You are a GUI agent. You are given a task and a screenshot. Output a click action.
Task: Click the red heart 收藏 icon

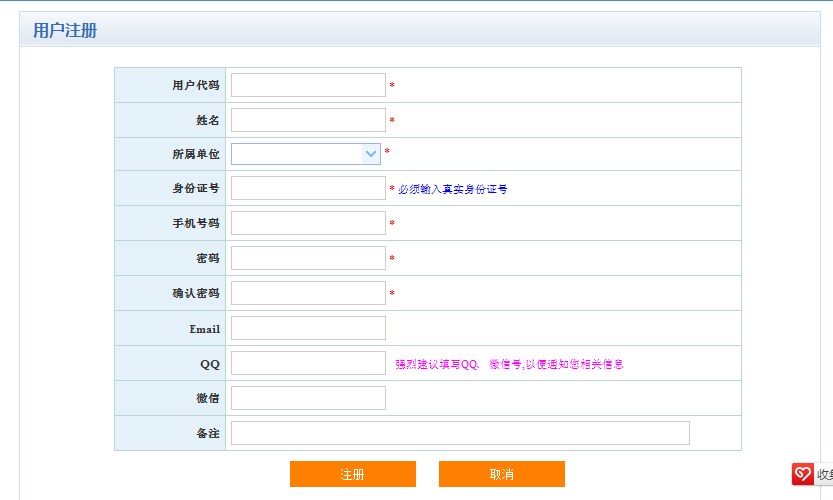click(x=802, y=474)
